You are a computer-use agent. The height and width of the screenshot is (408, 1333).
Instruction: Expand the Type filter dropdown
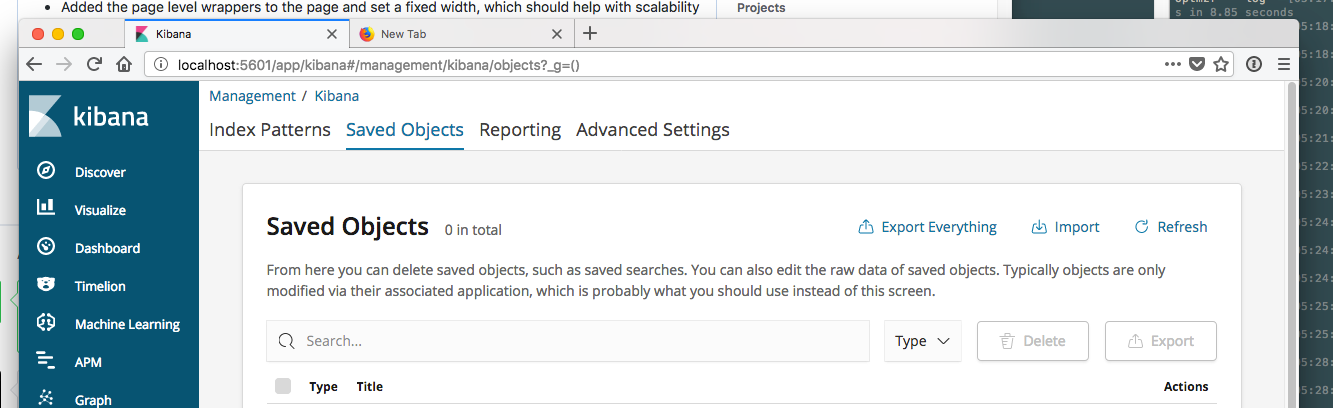(x=922, y=341)
